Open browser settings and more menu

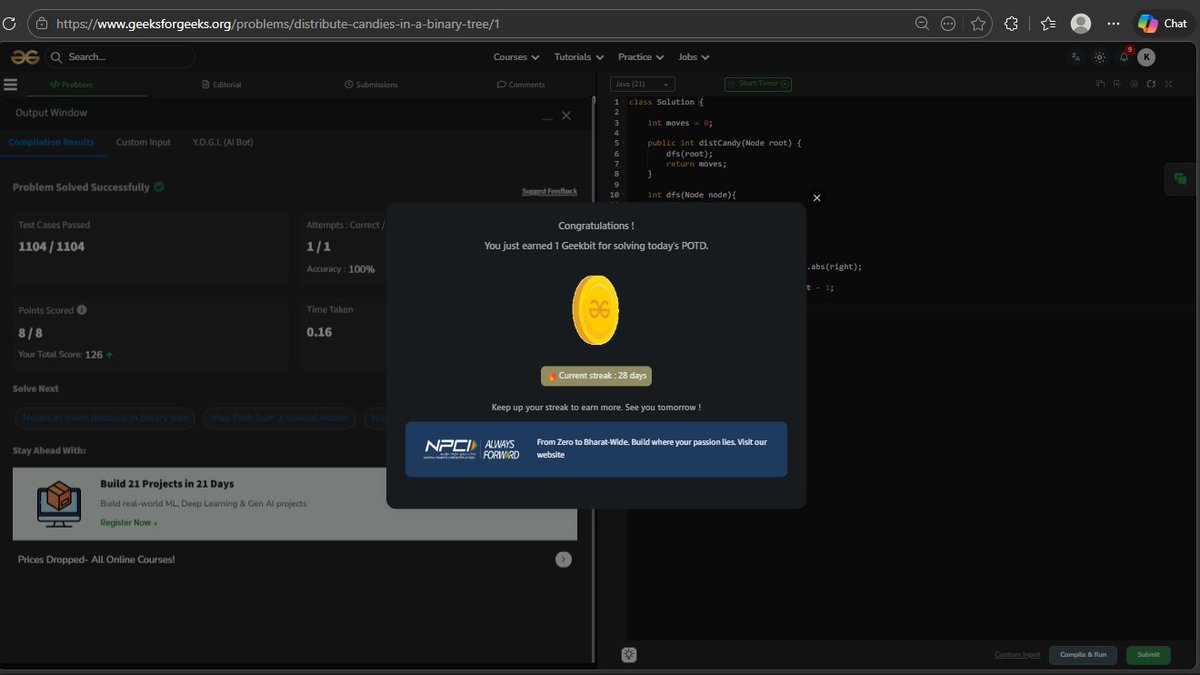click(1113, 23)
